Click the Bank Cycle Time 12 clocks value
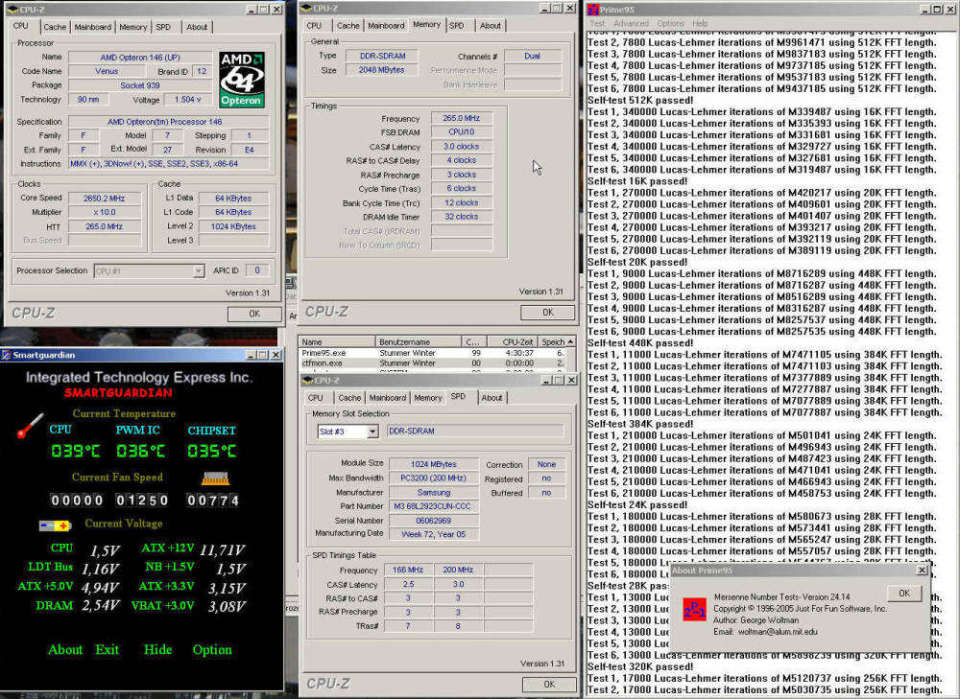The height and width of the screenshot is (699, 960). (x=462, y=203)
